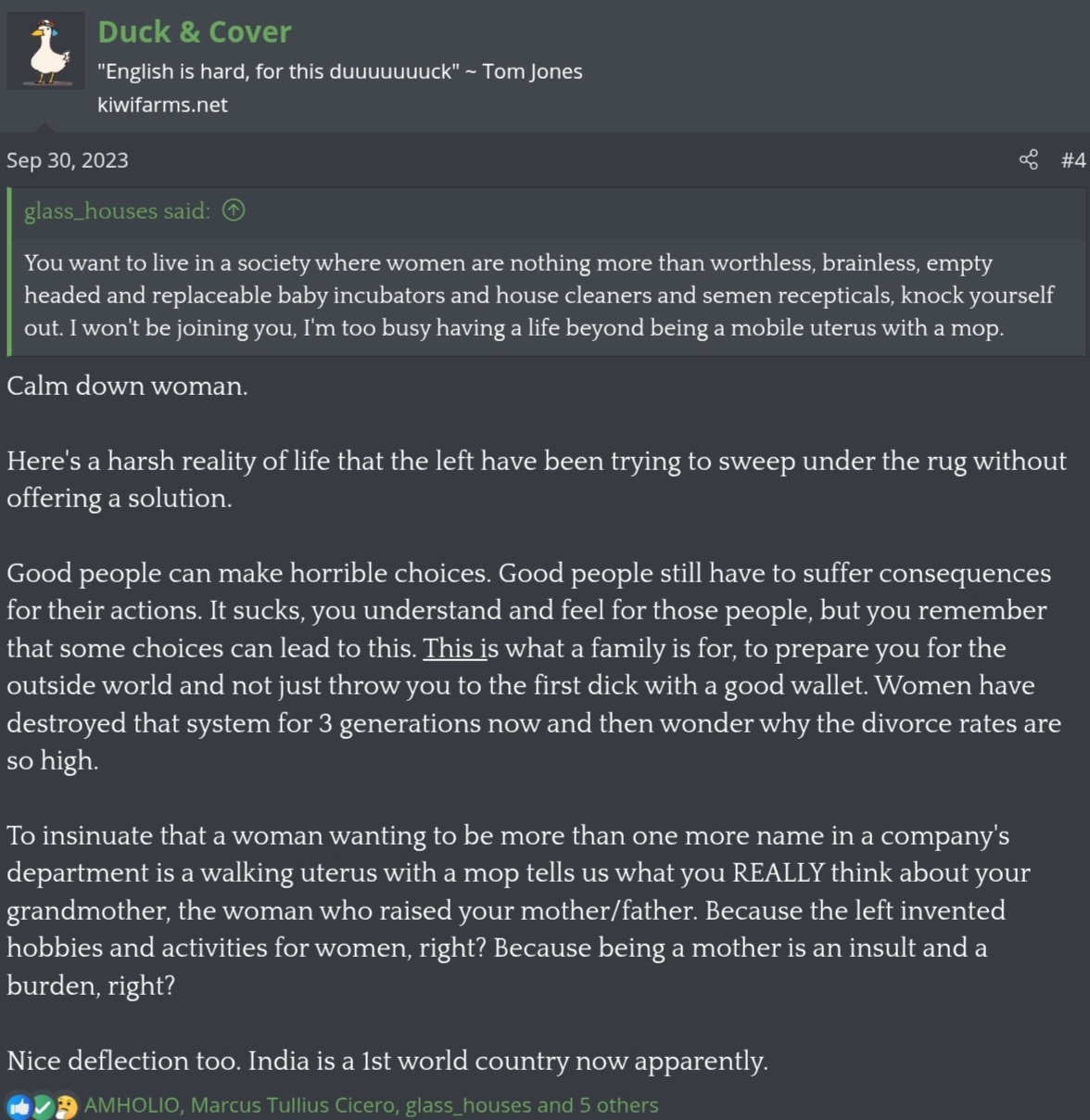1090x1120 pixels.
Task: Open Duck & Cover's user profile
Action: coord(195,32)
